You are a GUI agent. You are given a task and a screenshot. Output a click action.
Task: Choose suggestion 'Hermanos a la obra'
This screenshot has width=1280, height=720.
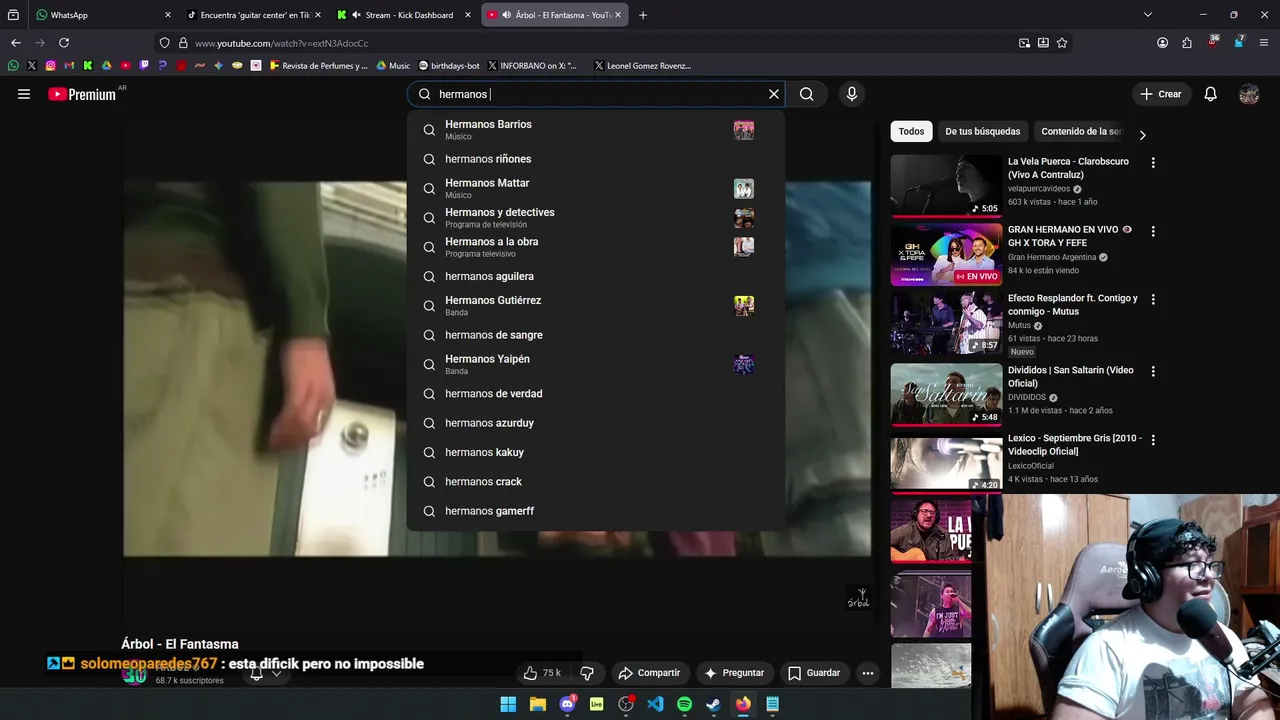pyautogui.click(x=595, y=247)
